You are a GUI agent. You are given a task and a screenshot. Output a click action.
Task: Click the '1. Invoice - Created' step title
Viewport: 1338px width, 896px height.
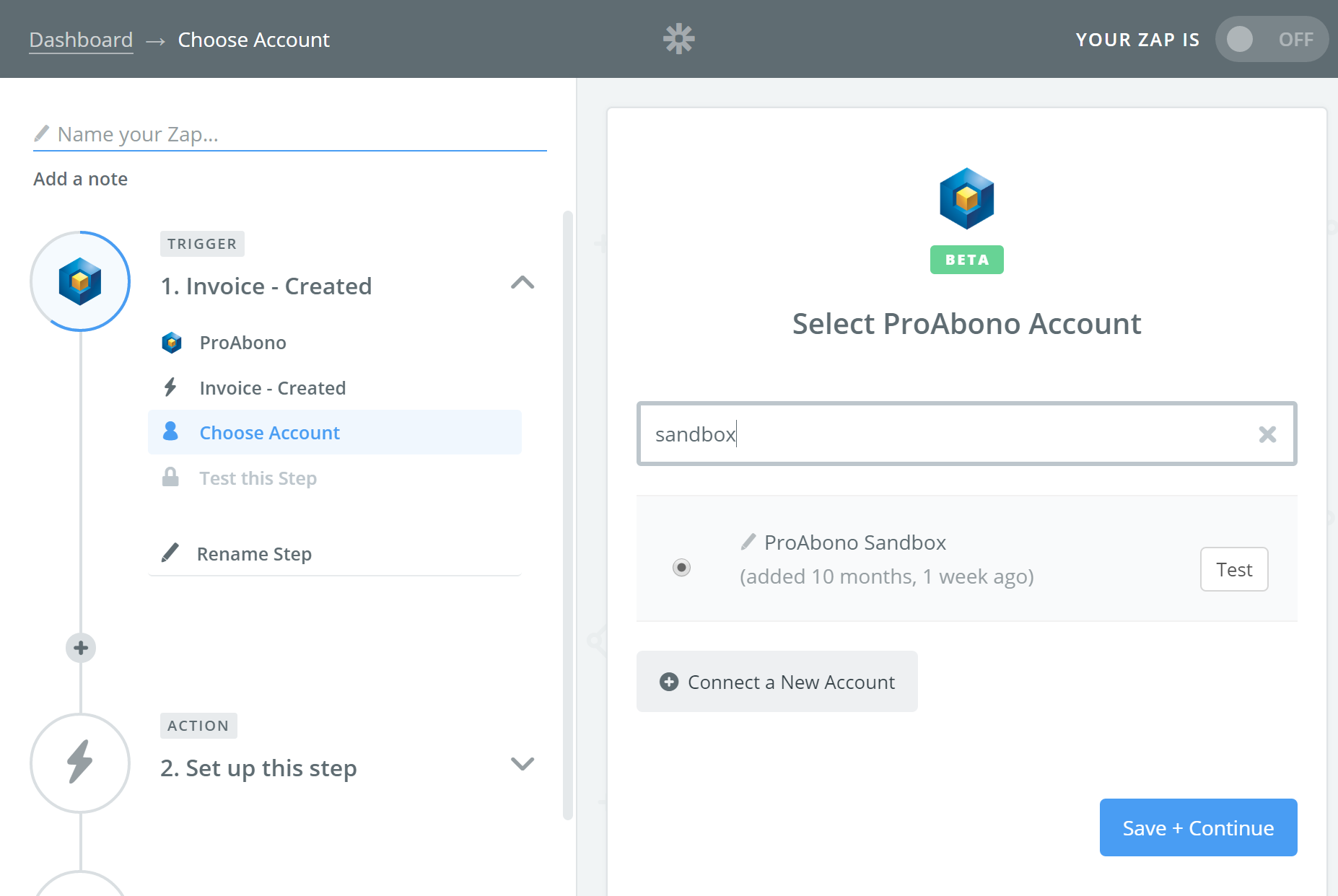pyautogui.click(x=266, y=286)
